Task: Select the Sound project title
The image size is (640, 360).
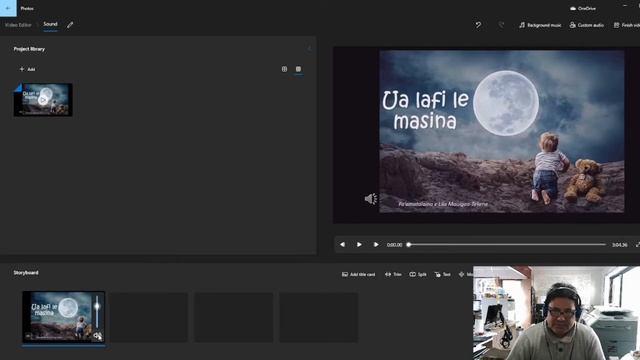Action: click(x=50, y=24)
